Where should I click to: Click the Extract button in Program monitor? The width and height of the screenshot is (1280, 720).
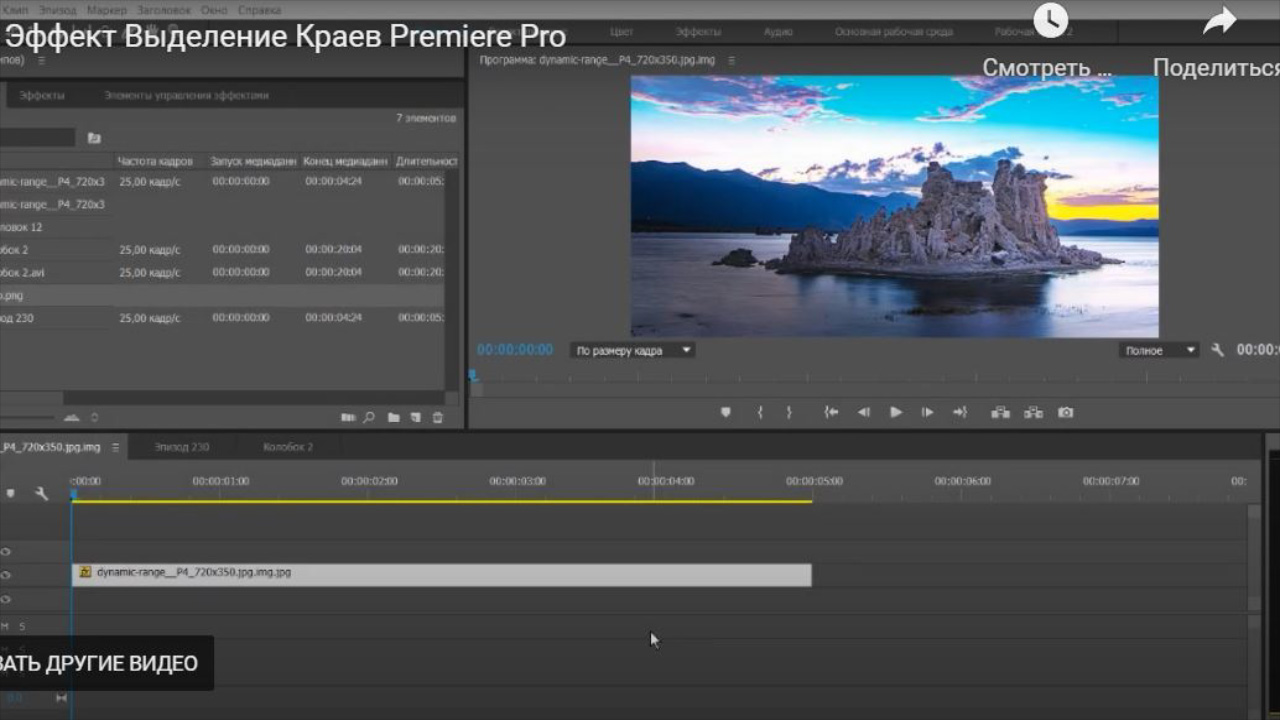[x=1033, y=412]
